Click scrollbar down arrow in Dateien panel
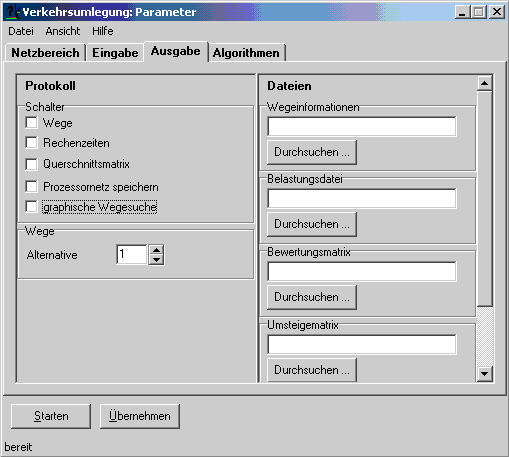 485,374
